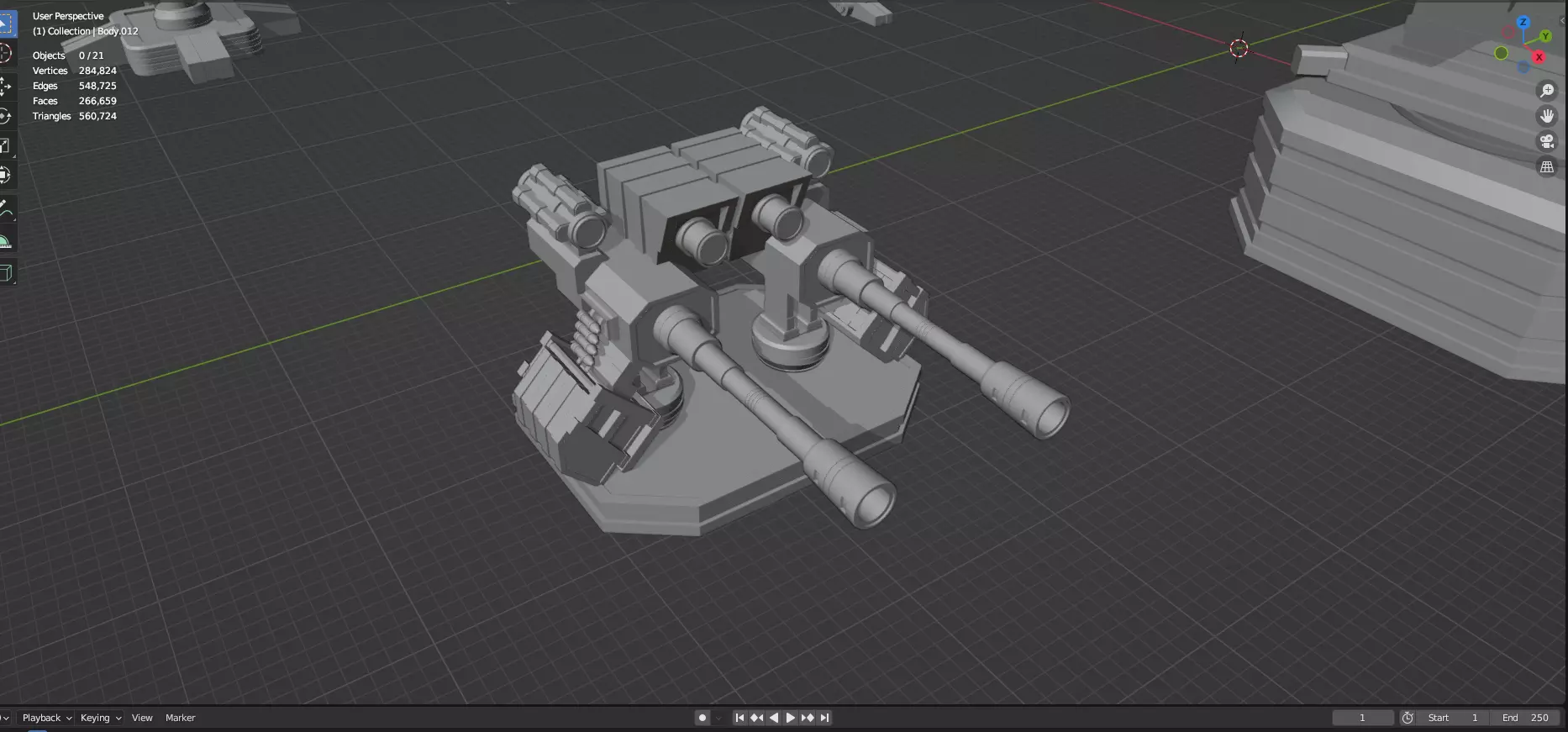Click the Zoom view magnifier button
This screenshot has width=1568, height=732.
pyautogui.click(x=1546, y=91)
